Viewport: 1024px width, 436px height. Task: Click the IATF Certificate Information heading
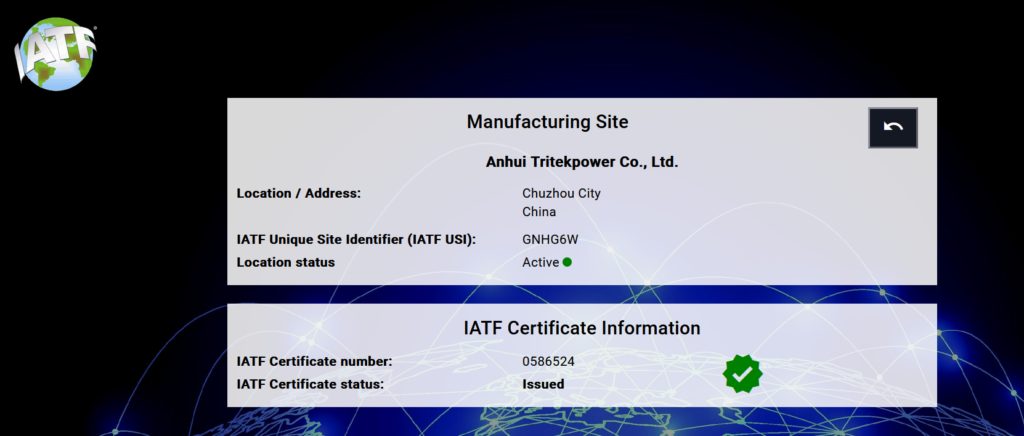582,328
